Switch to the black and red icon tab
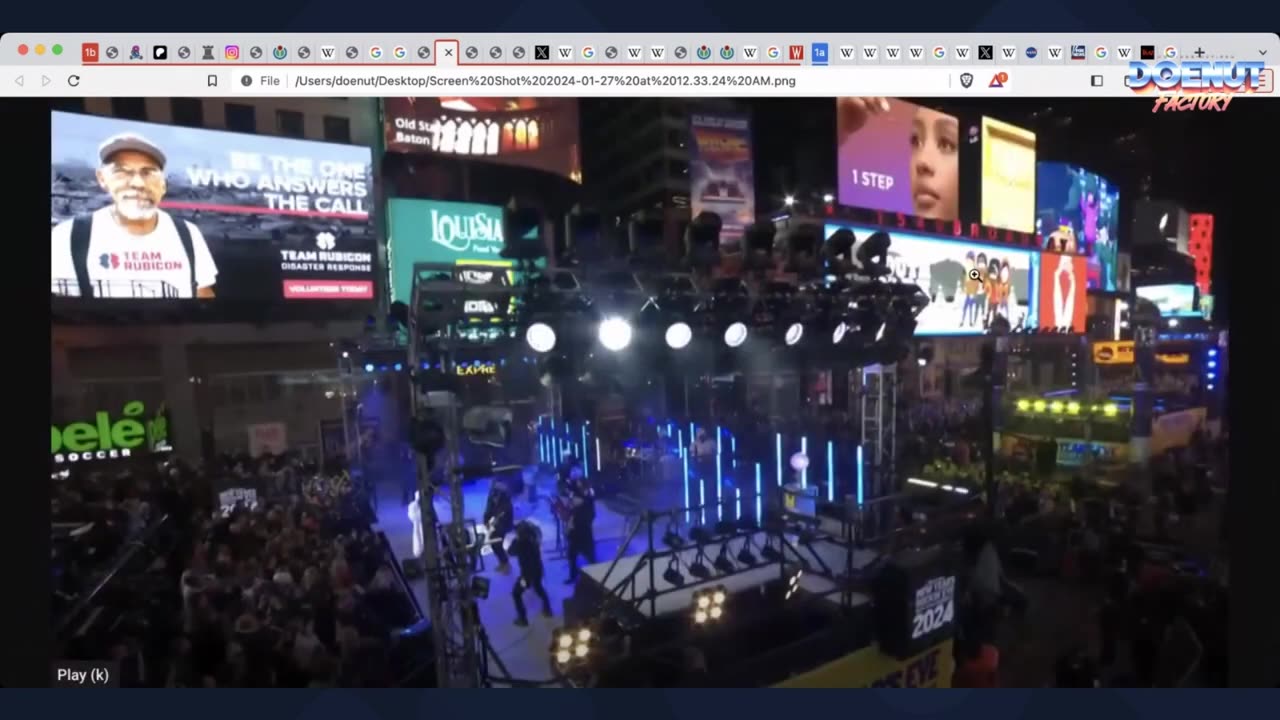 pos(1147,52)
